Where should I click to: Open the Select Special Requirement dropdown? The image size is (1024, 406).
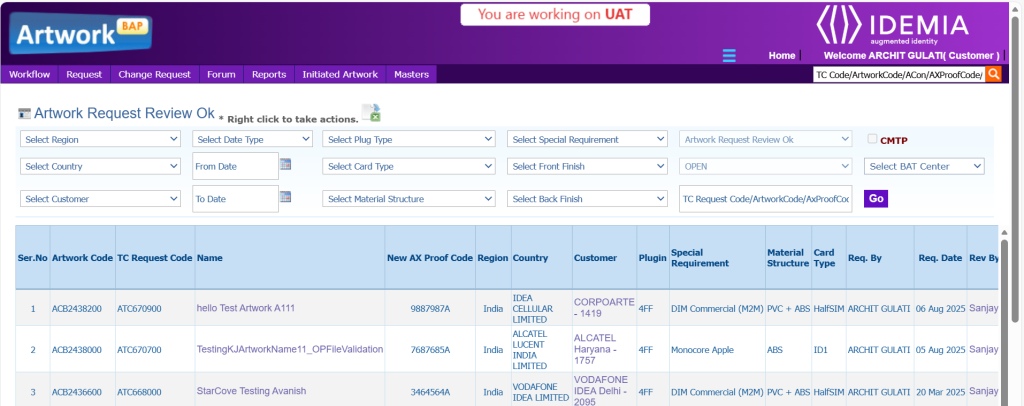tap(587, 139)
